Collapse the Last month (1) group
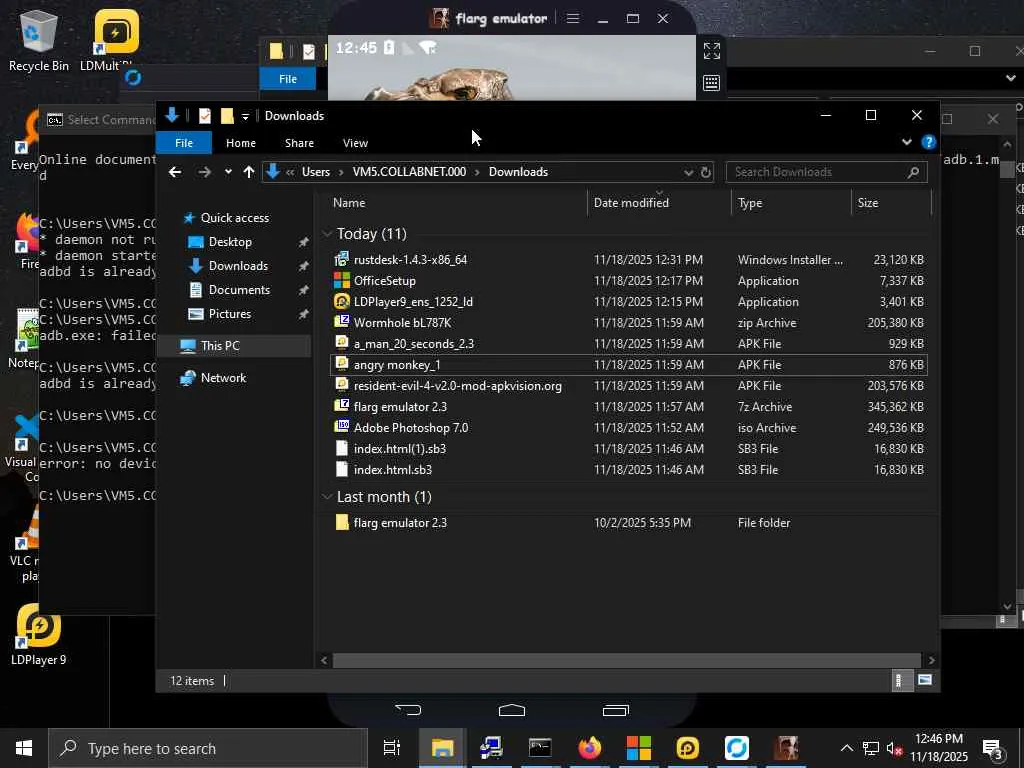 pos(327,497)
